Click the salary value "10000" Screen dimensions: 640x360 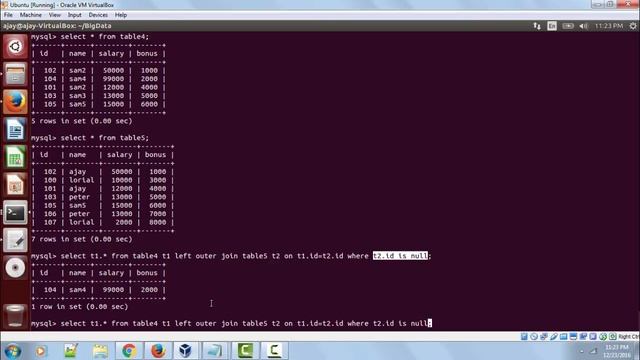tap(122, 180)
